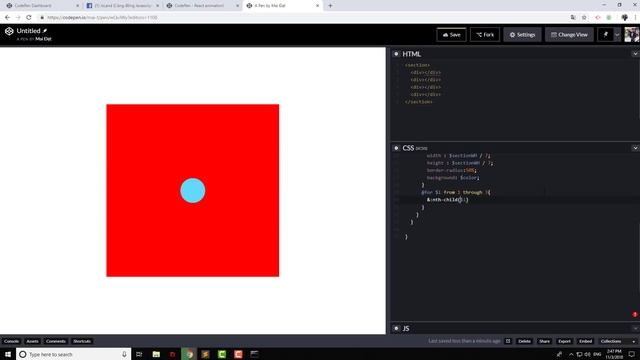This screenshot has height=360, width=640.
Task: Fork this pen
Action: 485,35
